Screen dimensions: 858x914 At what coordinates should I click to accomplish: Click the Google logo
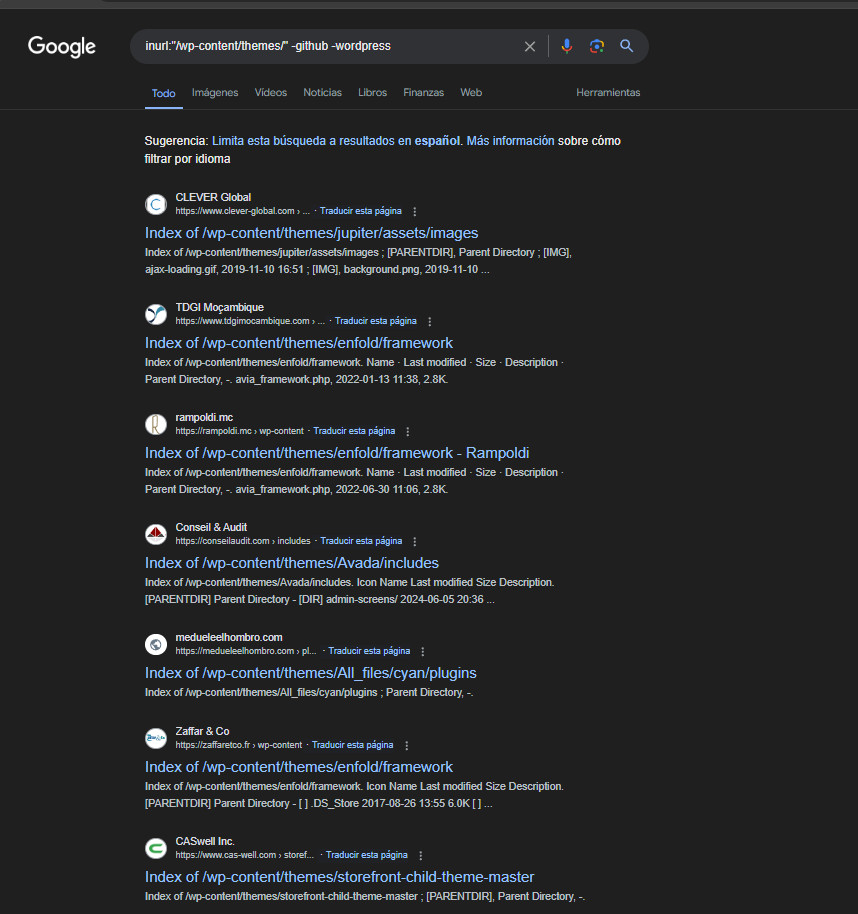tap(62, 46)
